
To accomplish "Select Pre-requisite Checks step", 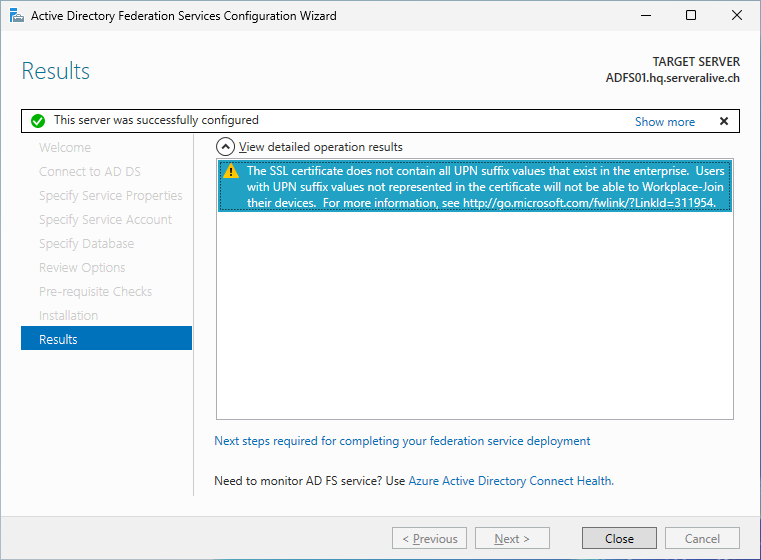I will point(96,292).
